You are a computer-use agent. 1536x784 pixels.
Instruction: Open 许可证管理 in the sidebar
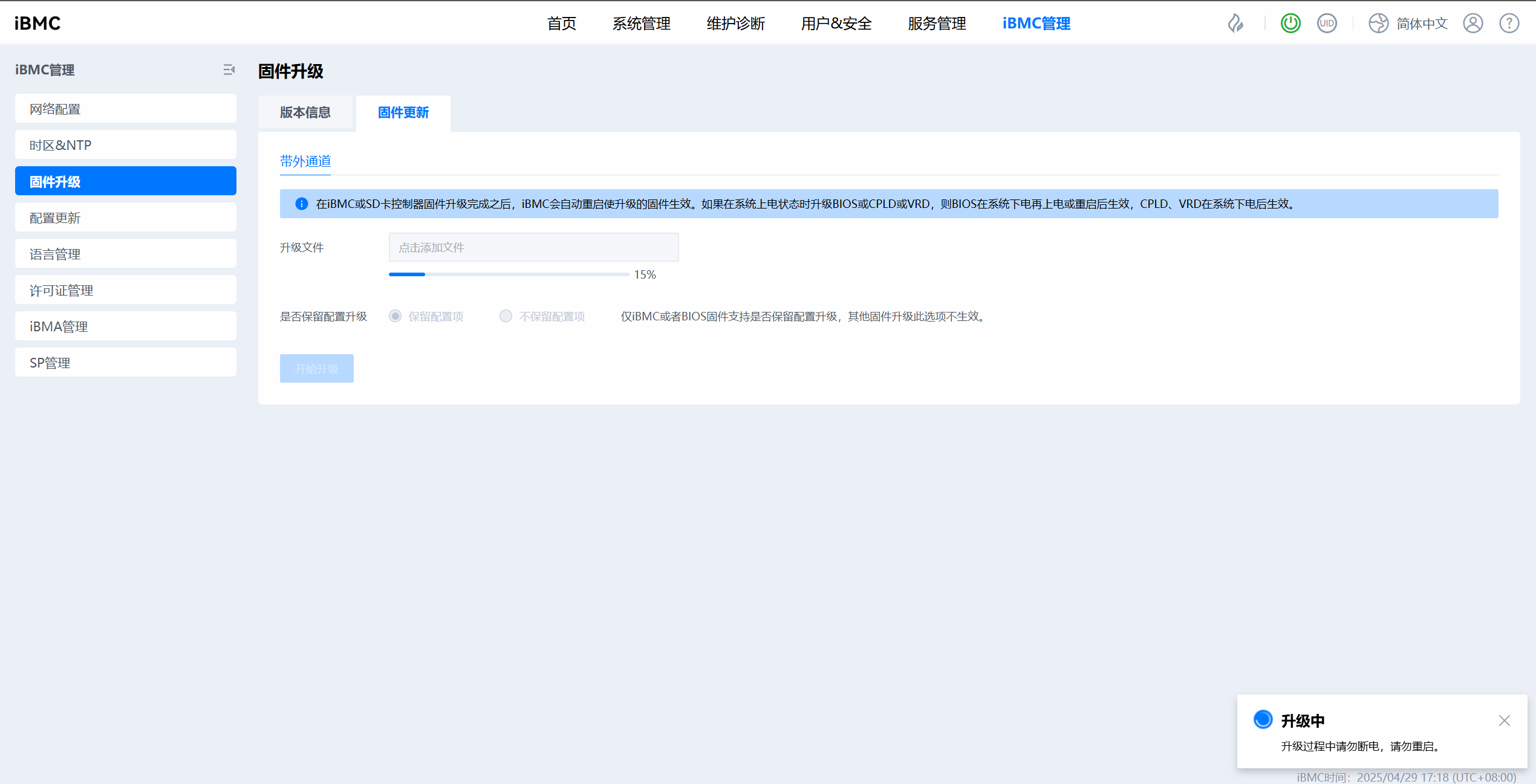click(125, 290)
